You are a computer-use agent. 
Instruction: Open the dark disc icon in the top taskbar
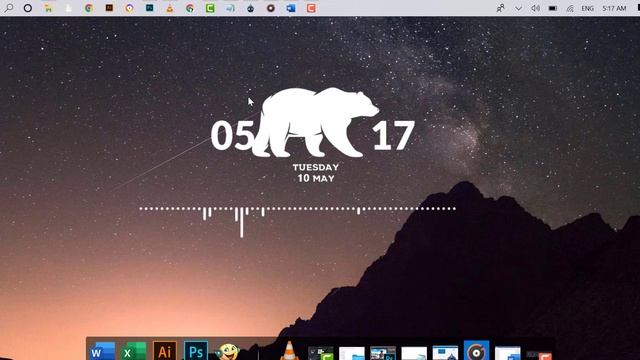pyautogui.click(x=271, y=8)
